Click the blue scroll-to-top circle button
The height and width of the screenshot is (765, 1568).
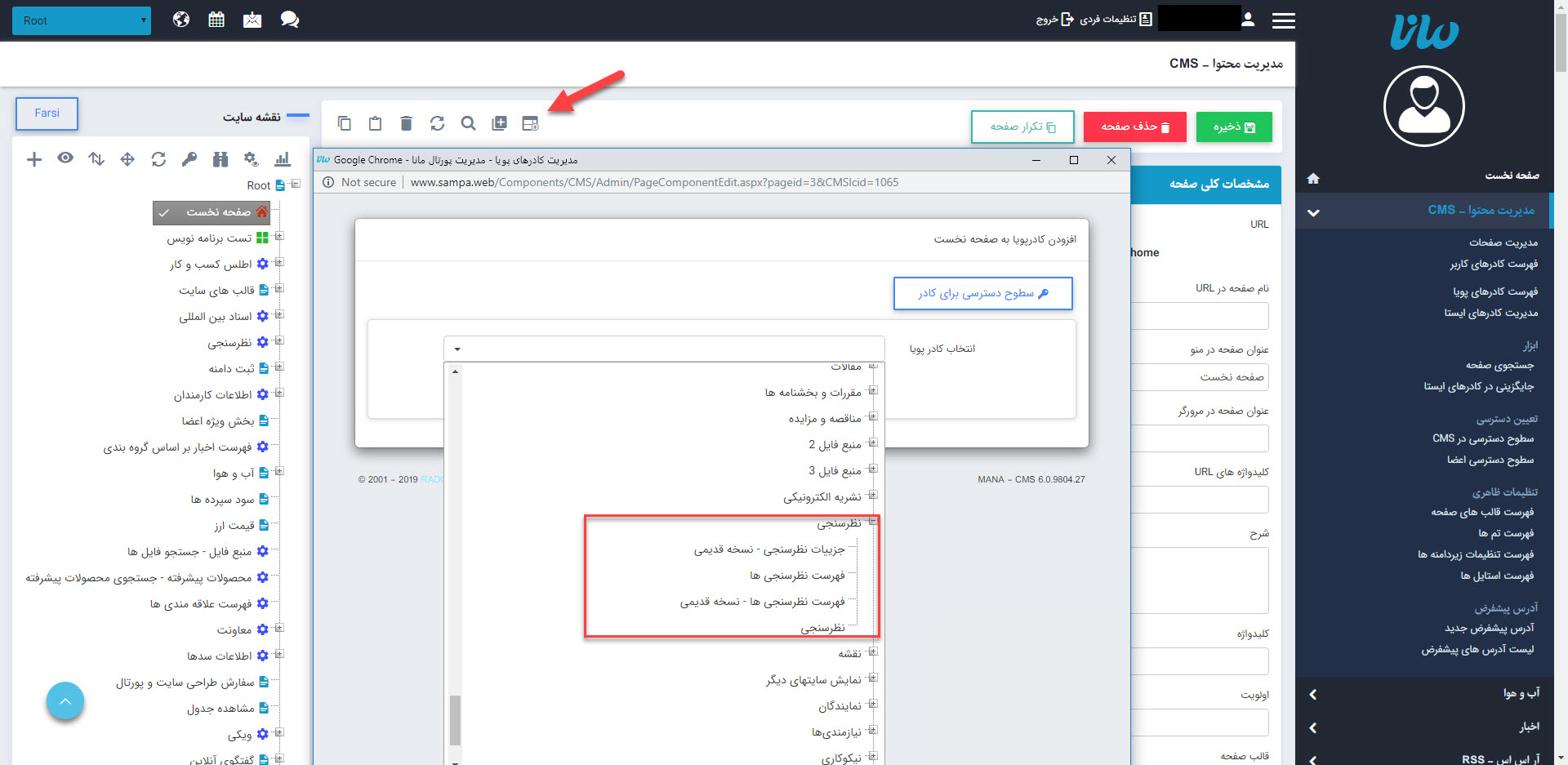point(65,701)
